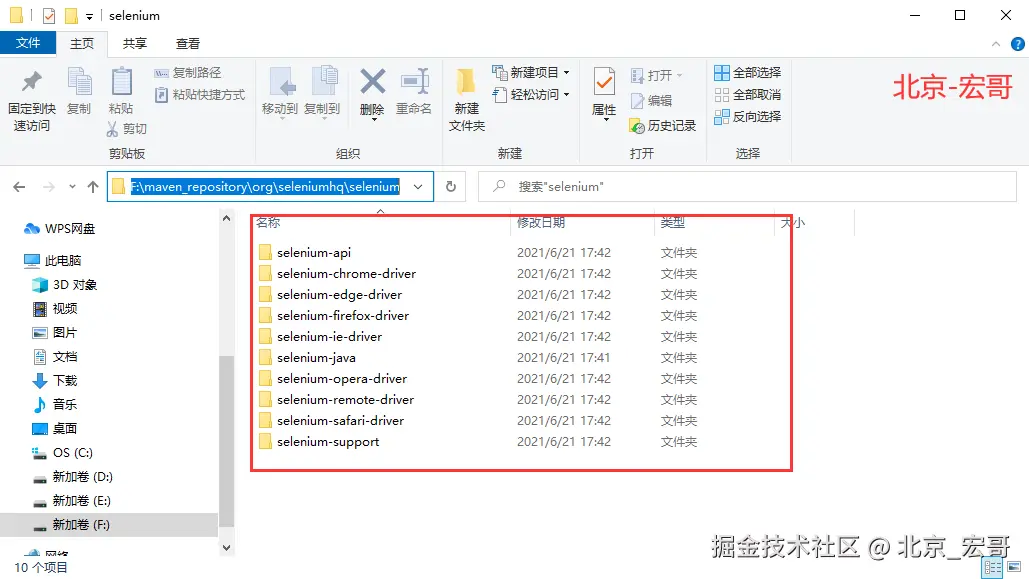Collapse the ribbon with chevron
This screenshot has width=1029, height=579.
996,44
